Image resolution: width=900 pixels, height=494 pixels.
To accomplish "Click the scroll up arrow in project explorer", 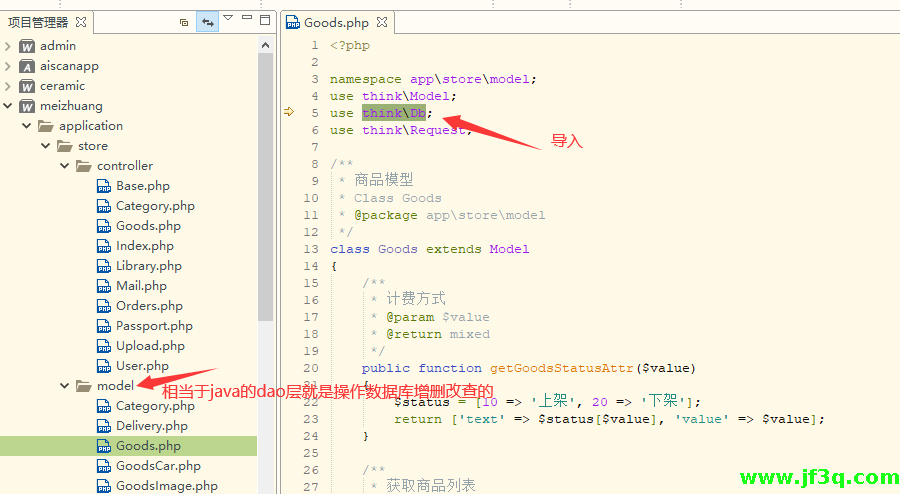I will [265, 45].
